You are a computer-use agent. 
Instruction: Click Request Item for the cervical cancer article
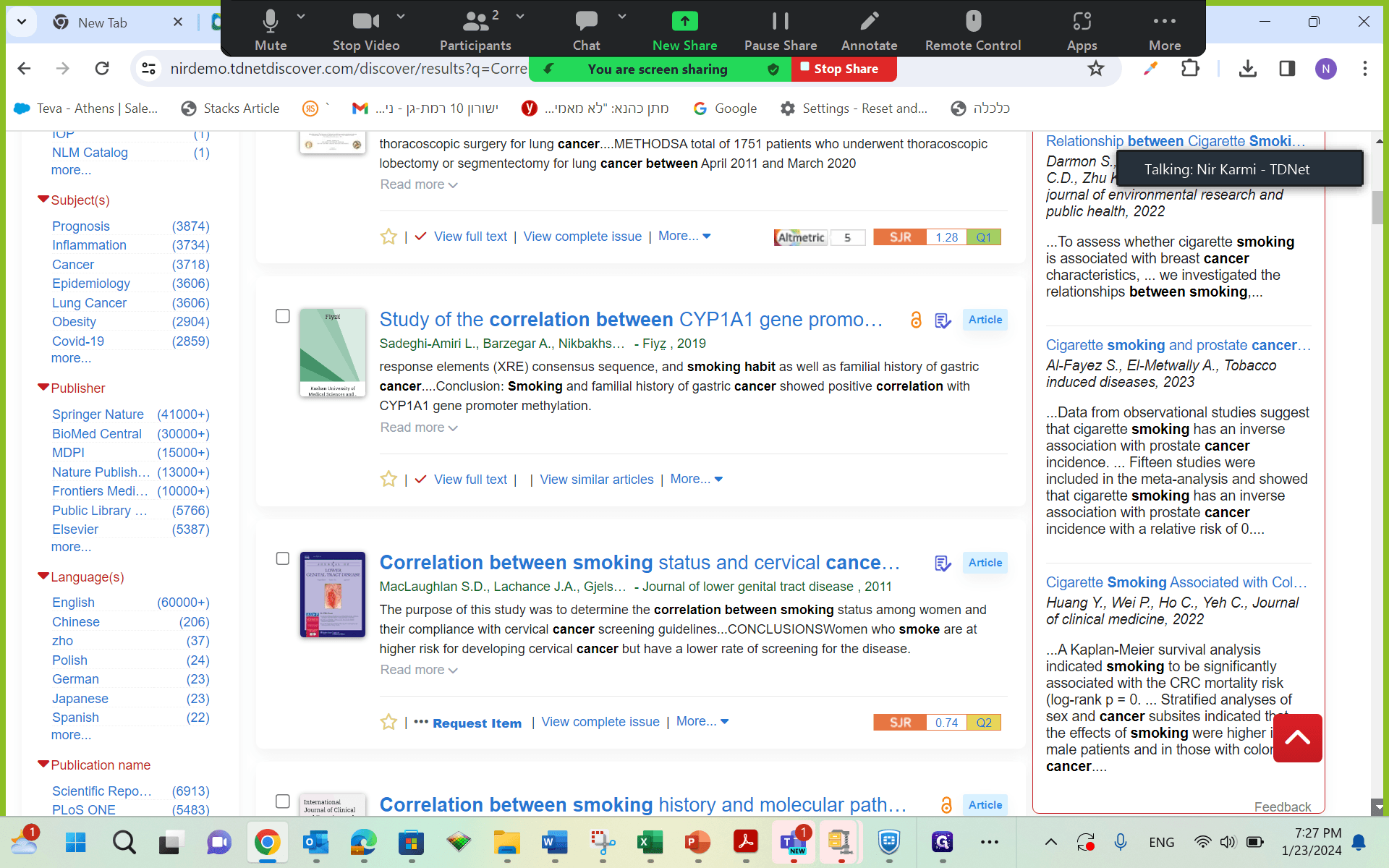click(x=477, y=723)
